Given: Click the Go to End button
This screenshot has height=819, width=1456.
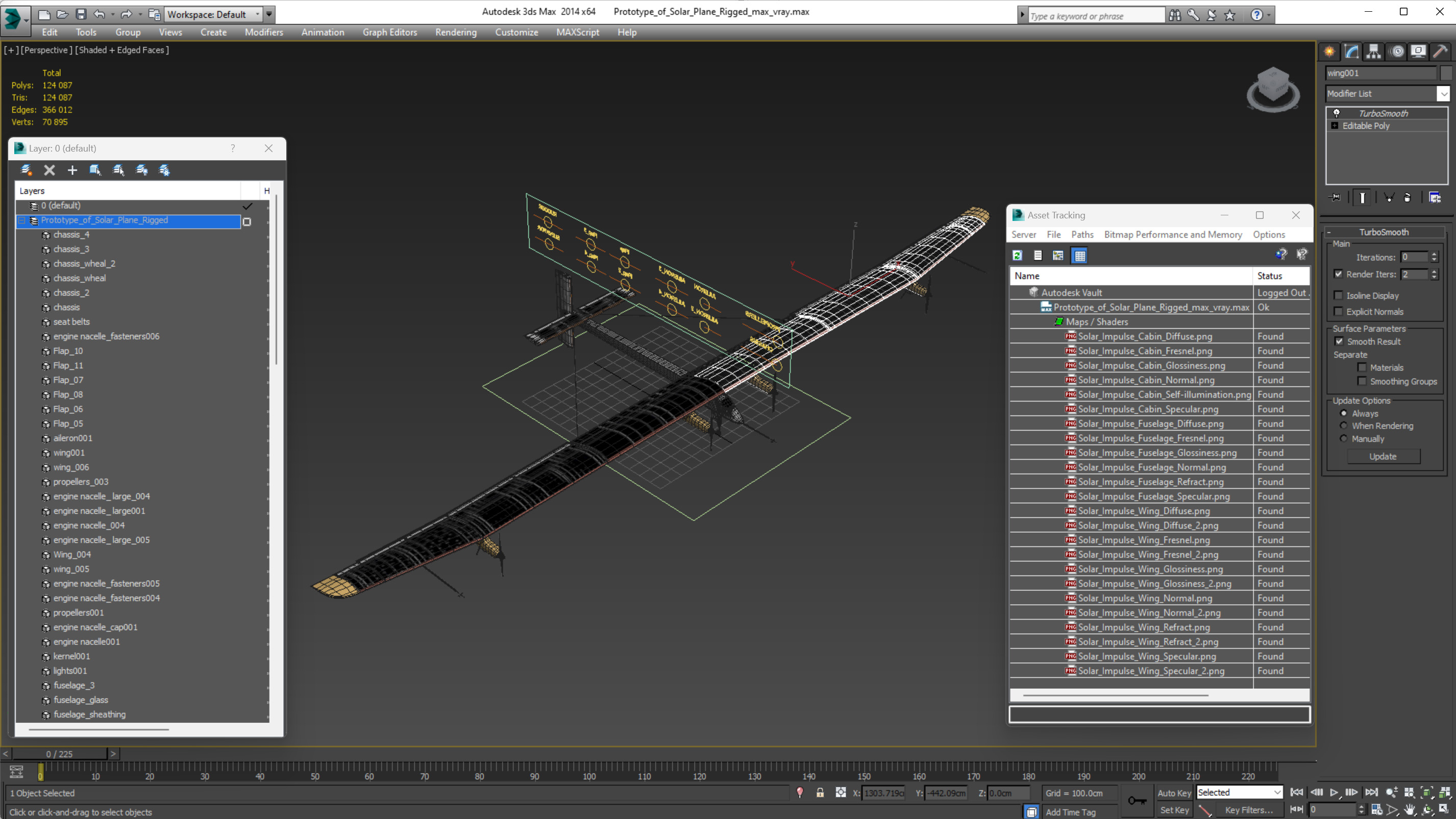Looking at the screenshot, I should (1371, 792).
